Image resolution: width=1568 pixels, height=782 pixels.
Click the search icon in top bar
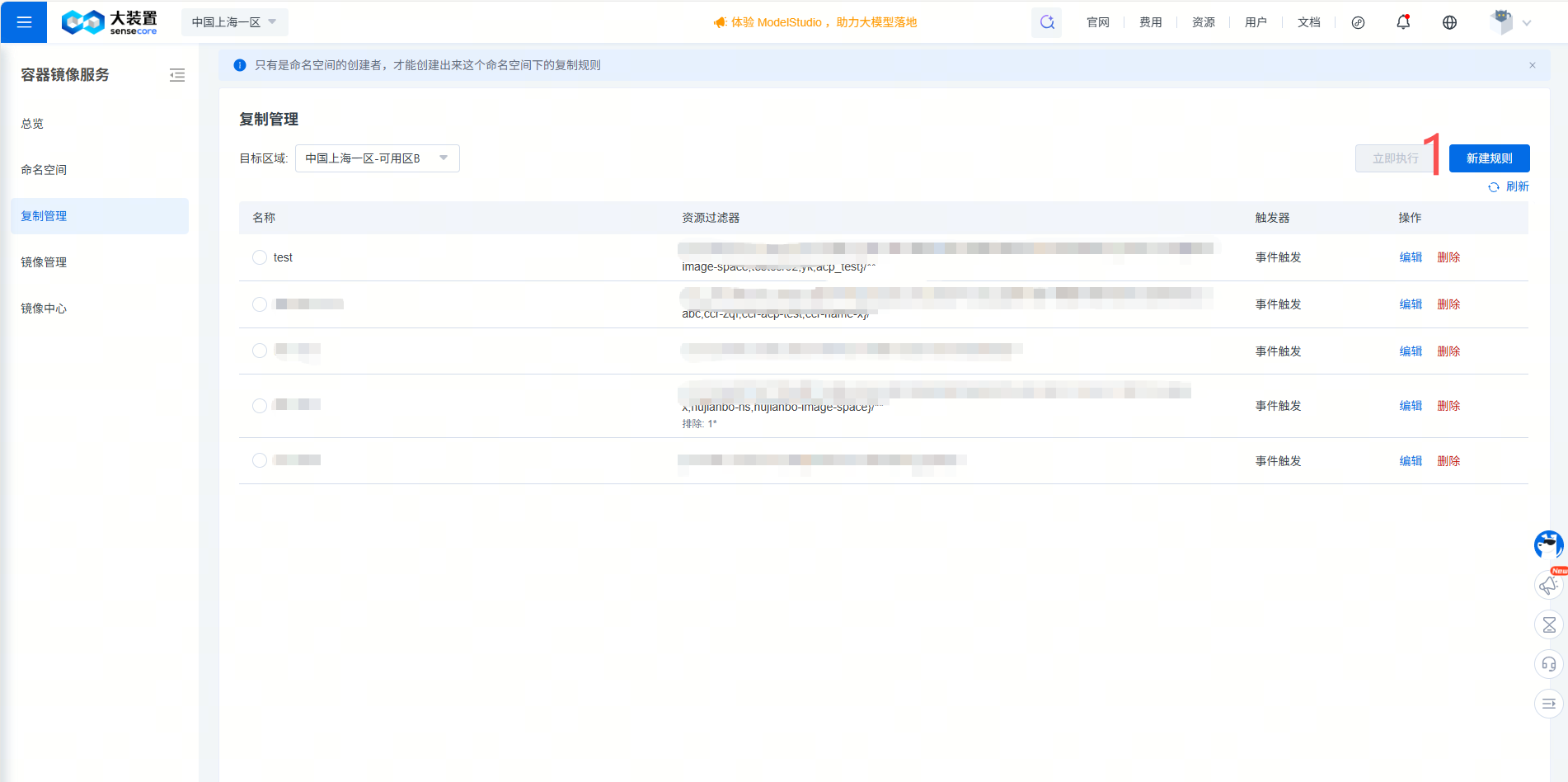[1046, 22]
